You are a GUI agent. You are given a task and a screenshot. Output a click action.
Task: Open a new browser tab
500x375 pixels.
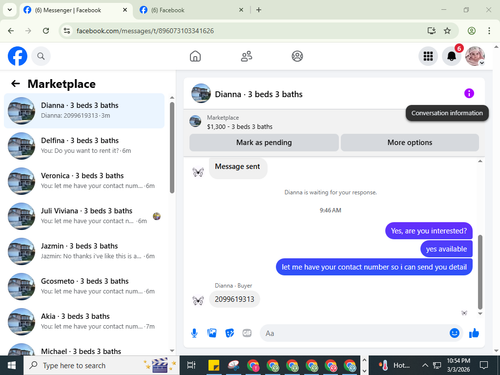pos(258,10)
